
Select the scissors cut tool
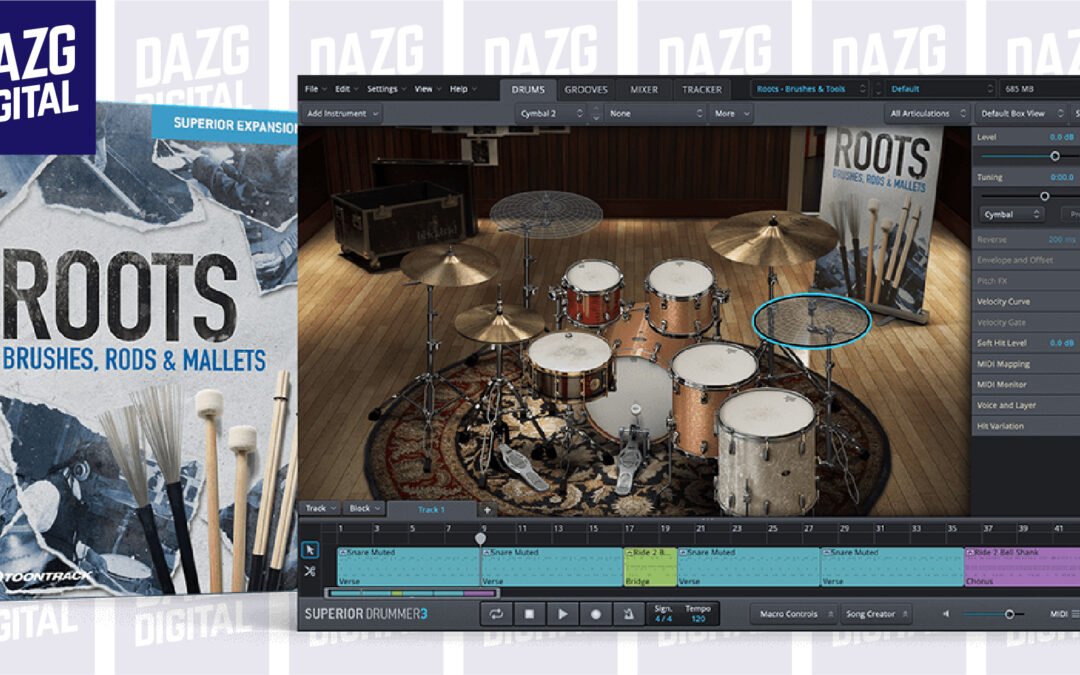(310, 571)
